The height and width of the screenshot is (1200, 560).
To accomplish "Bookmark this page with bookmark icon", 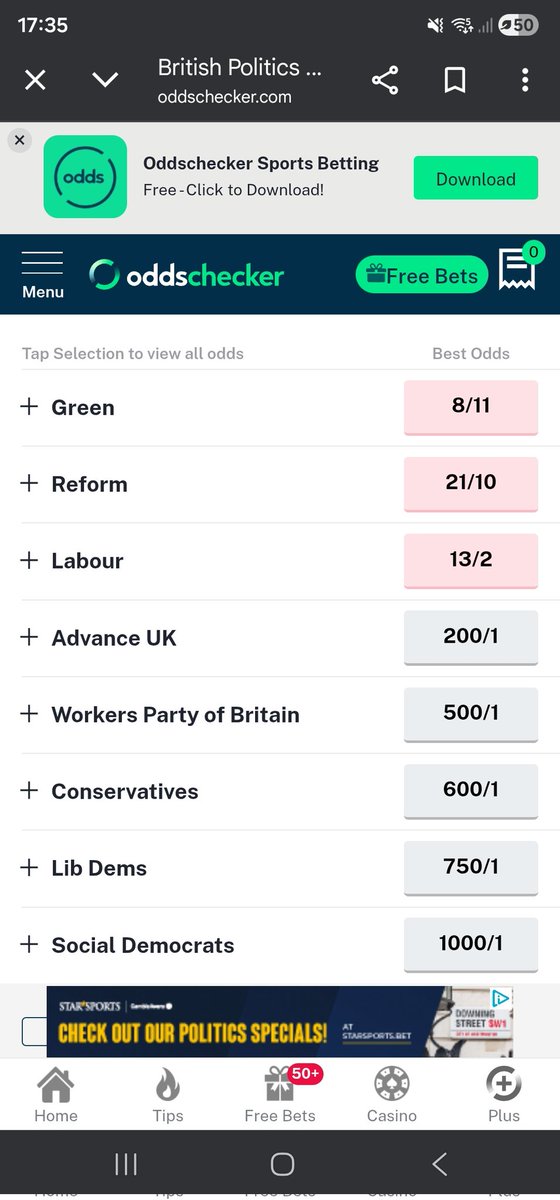I will [455, 81].
